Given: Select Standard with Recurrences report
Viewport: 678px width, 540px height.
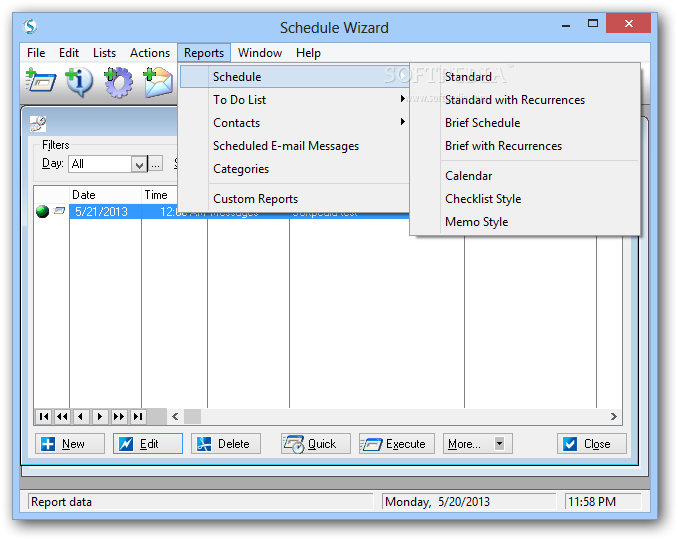Looking at the screenshot, I should [x=525, y=99].
